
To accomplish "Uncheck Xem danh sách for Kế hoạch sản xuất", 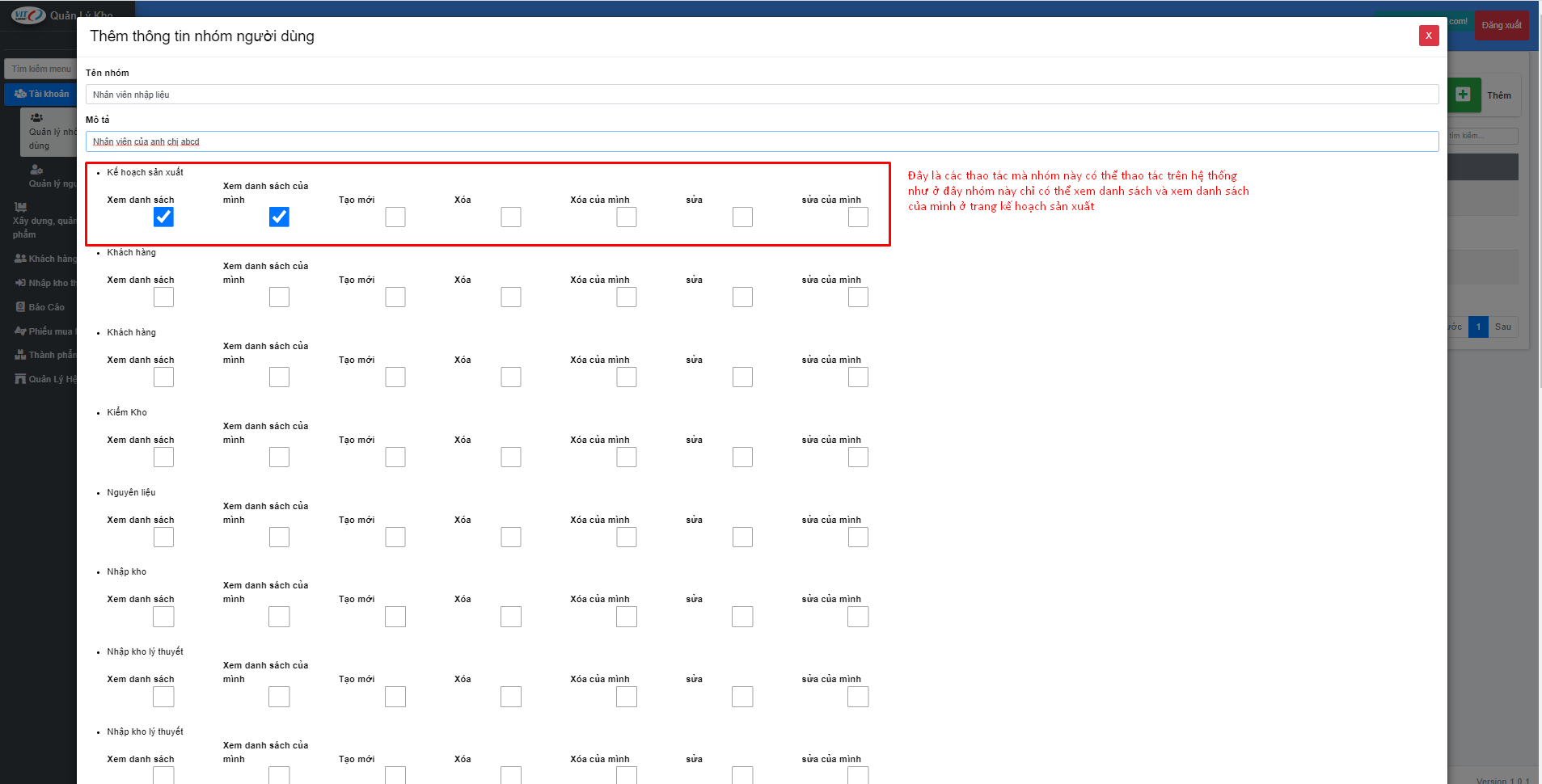I will pyautogui.click(x=163, y=217).
